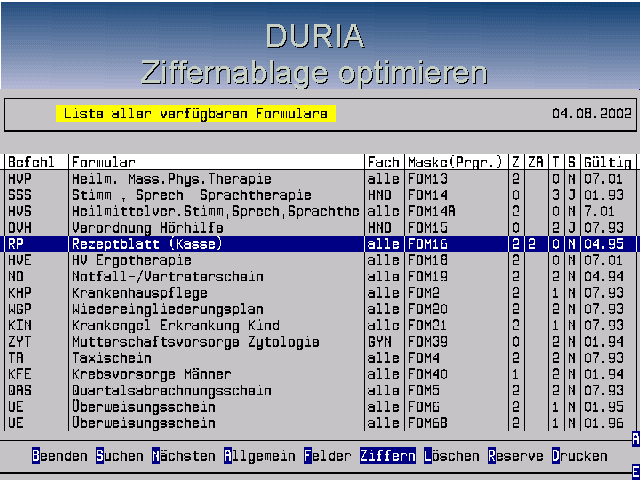640x480 pixels.
Task: Click the date 04.08.2002
Action: (x=592, y=113)
